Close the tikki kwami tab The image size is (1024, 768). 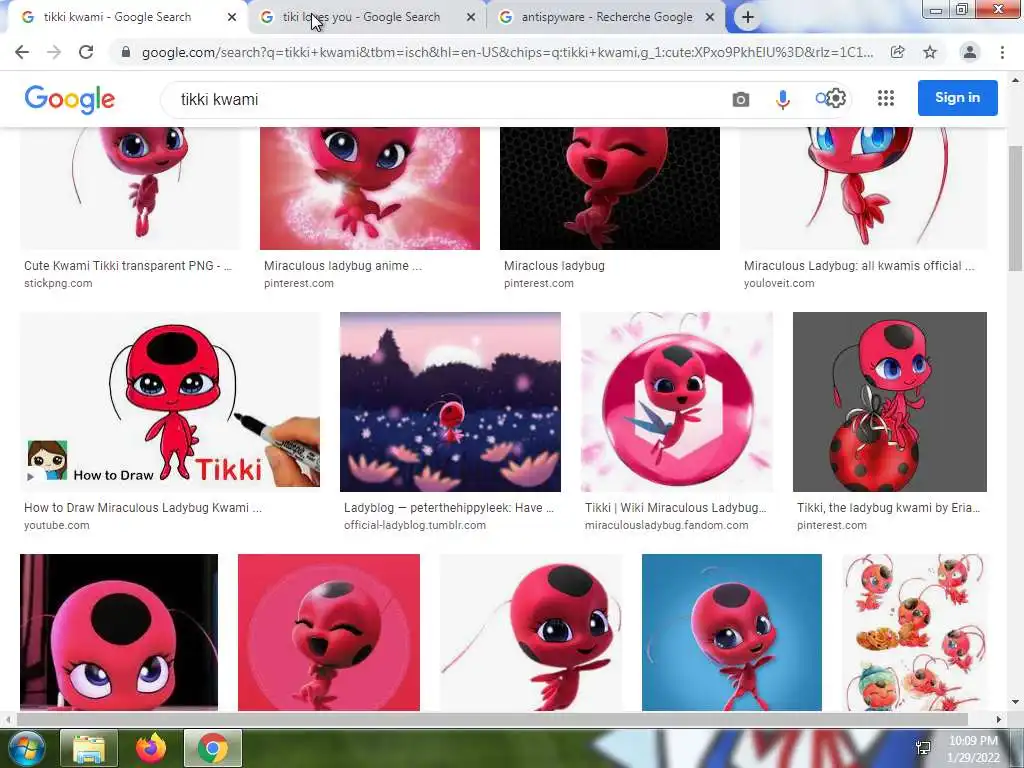(x=232, y=18)
